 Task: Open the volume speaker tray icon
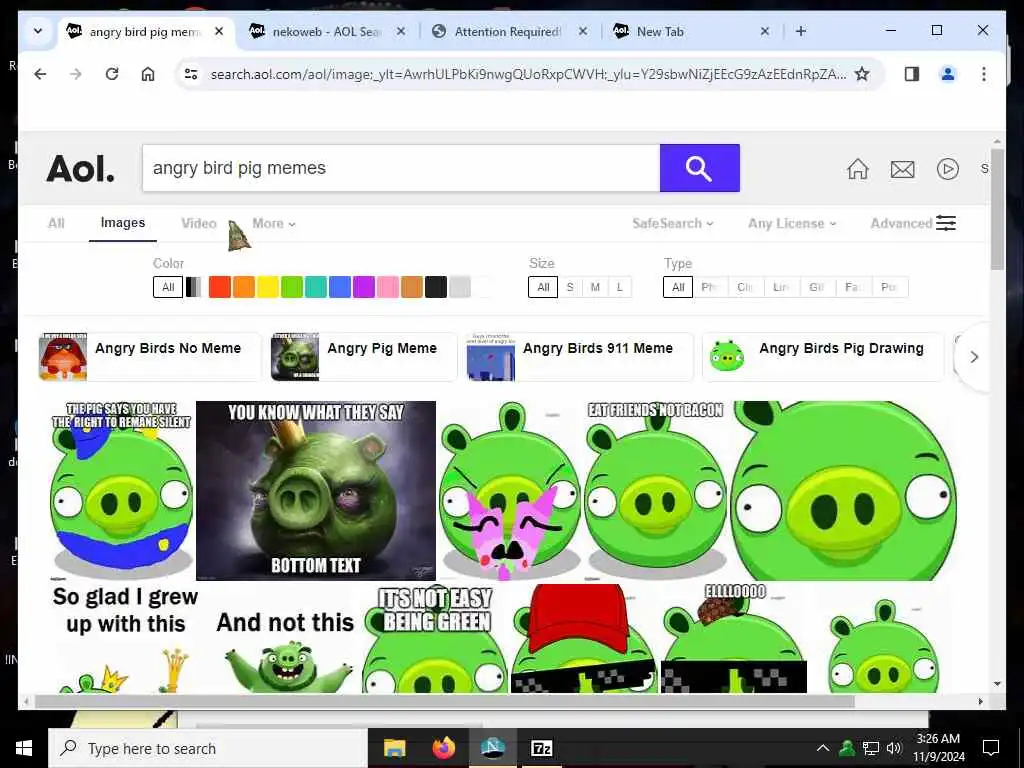pos(894,748)
